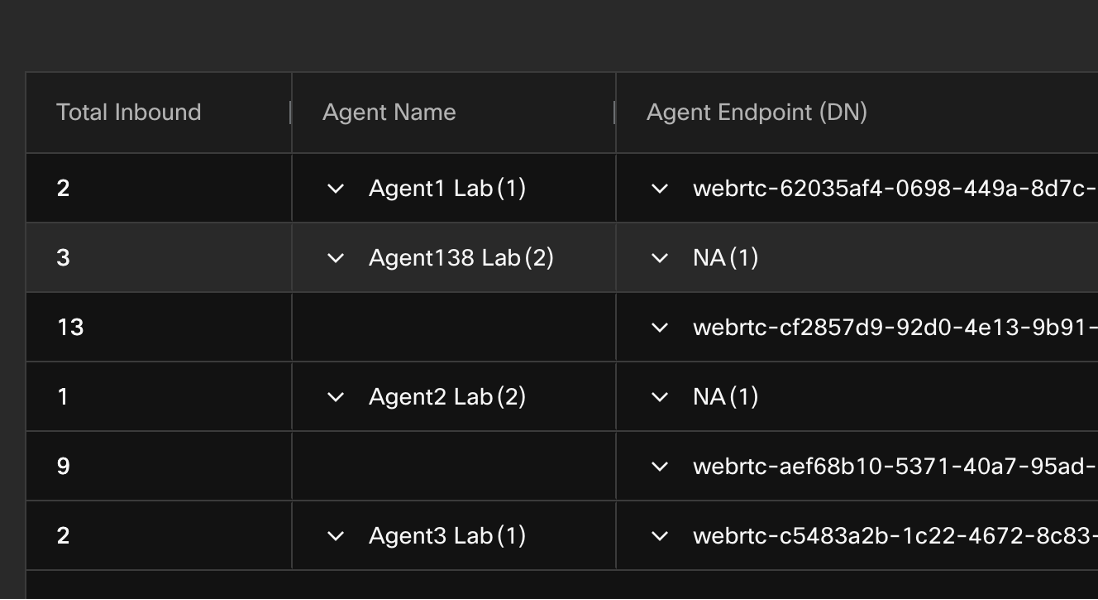Expand the webrtc-c5483a2b endpoint chevron
Viewport: 1098px width, 600px height.
click(659, 536)
